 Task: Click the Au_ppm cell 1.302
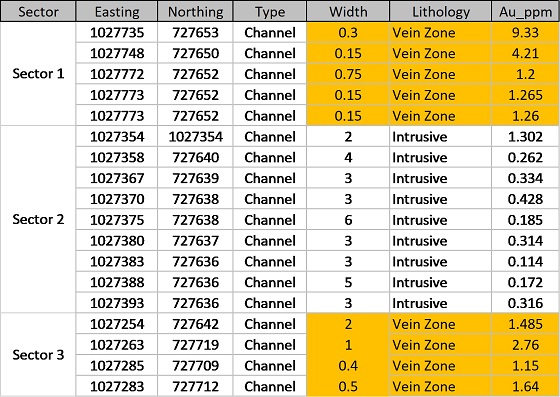(x=525, y=136)
